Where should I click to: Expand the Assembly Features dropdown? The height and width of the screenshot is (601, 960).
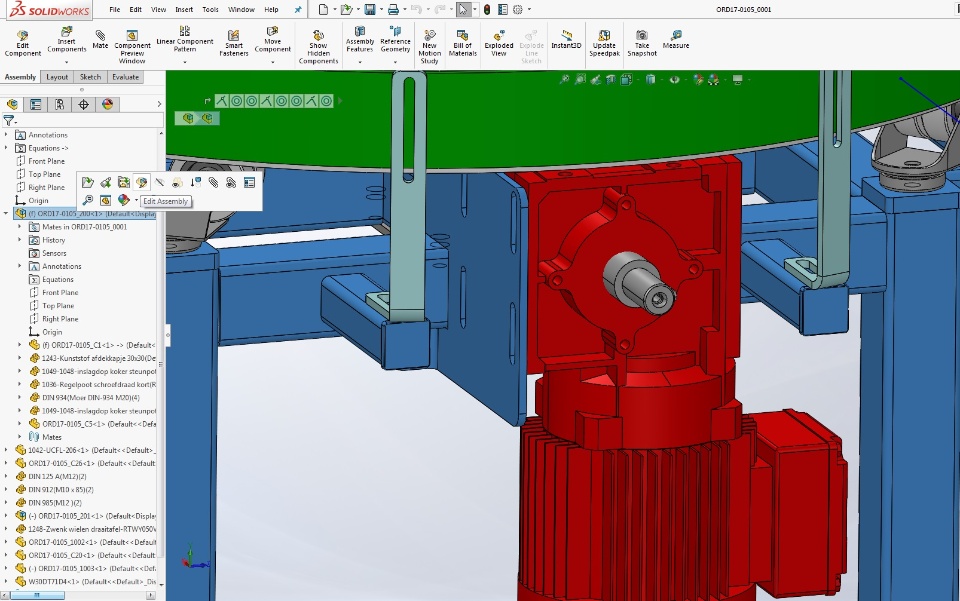(x=360, y=62)
